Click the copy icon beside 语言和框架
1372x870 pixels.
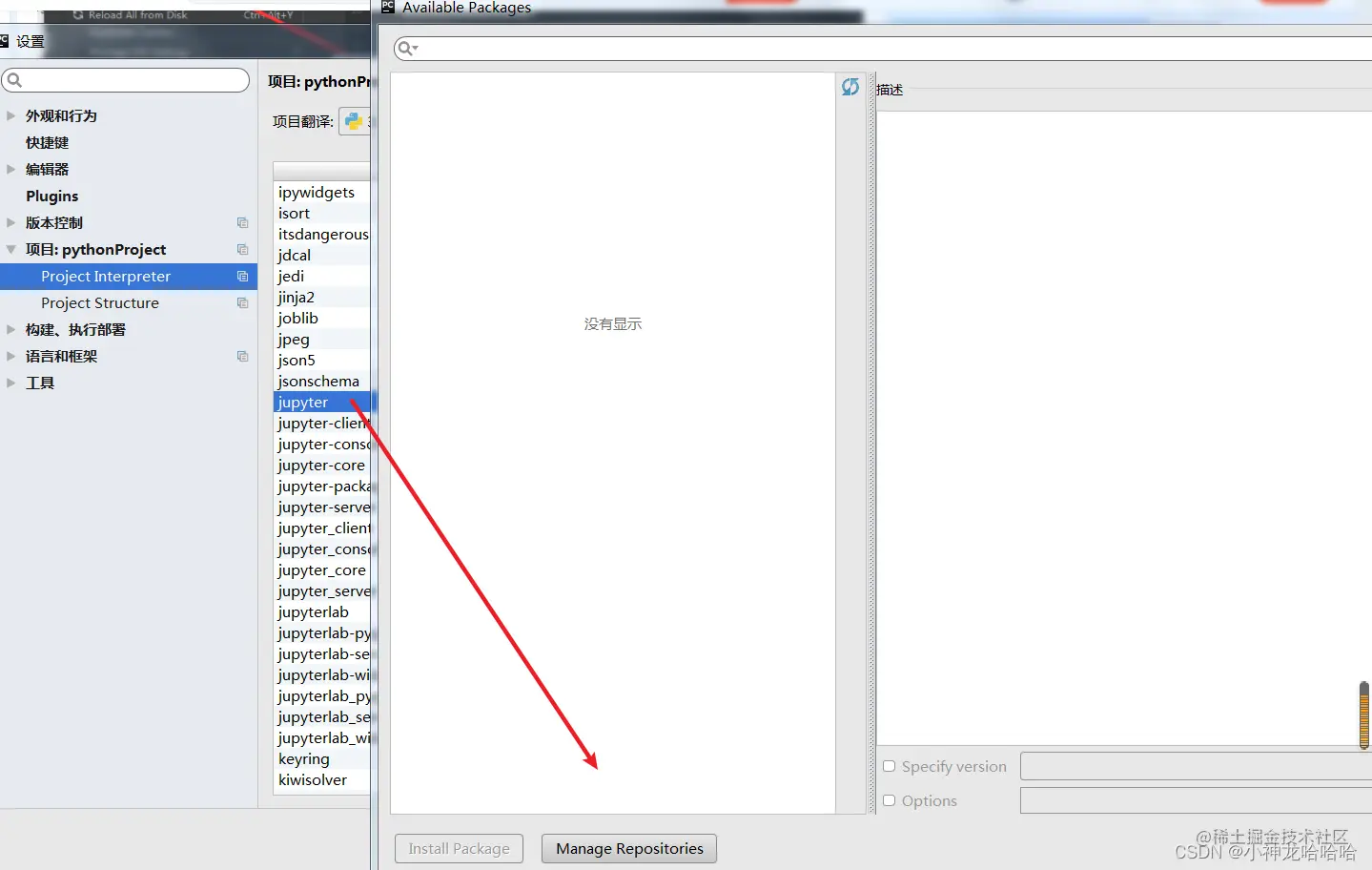coord(242,356)
